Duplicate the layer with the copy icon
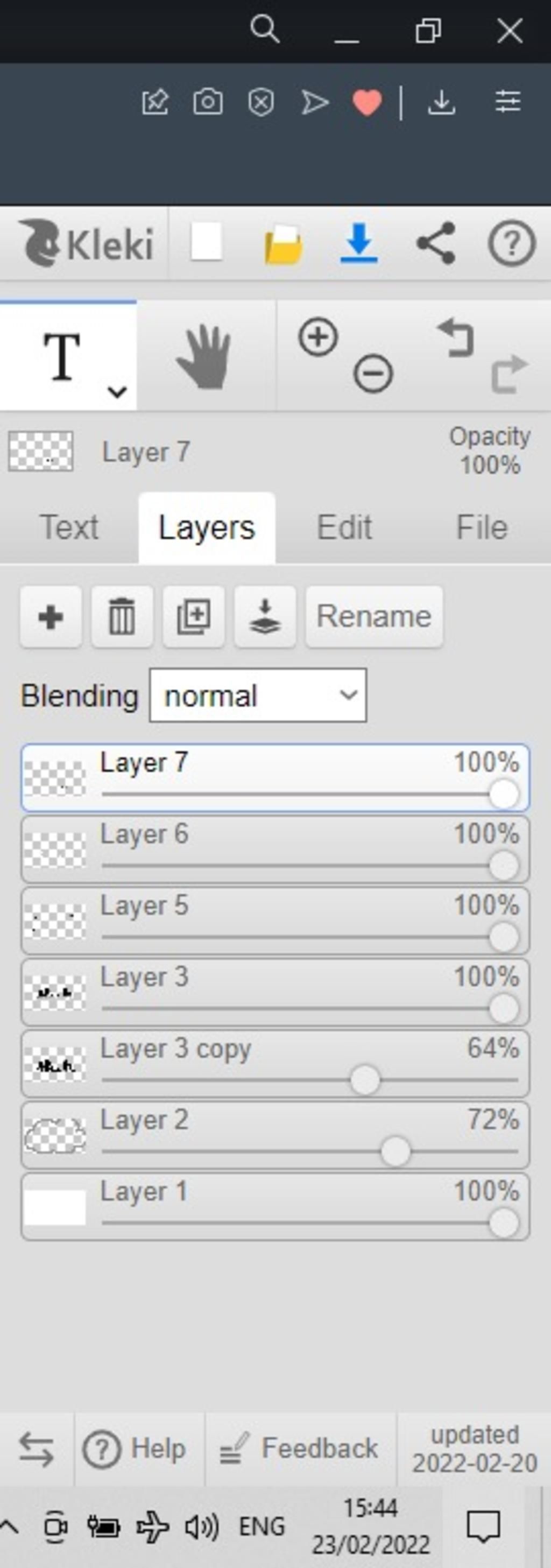 coord(193,617)
